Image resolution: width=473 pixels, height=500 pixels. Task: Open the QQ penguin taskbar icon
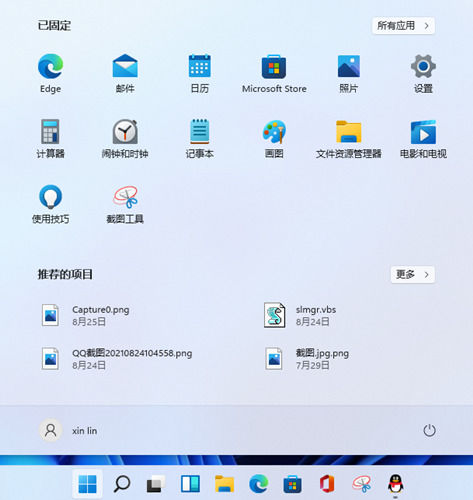point(396,484)
